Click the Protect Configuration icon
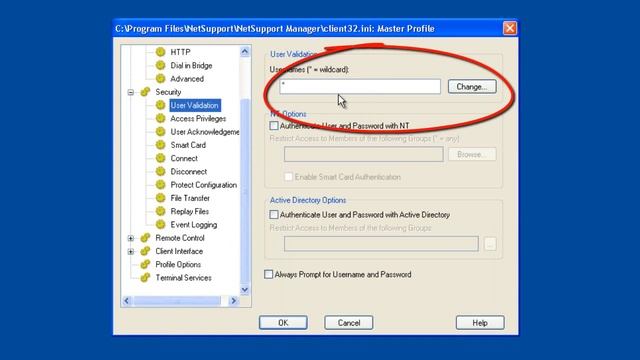Image resolution: width=640 pixels, height=360 pixels. coord(160,184)
